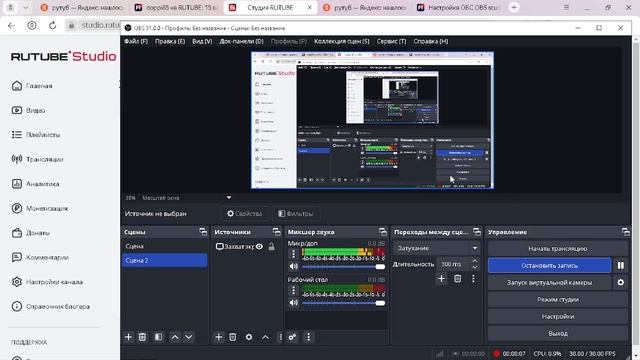Open OBS Настройки button
The image size is (640, 360).
point(558,316)
